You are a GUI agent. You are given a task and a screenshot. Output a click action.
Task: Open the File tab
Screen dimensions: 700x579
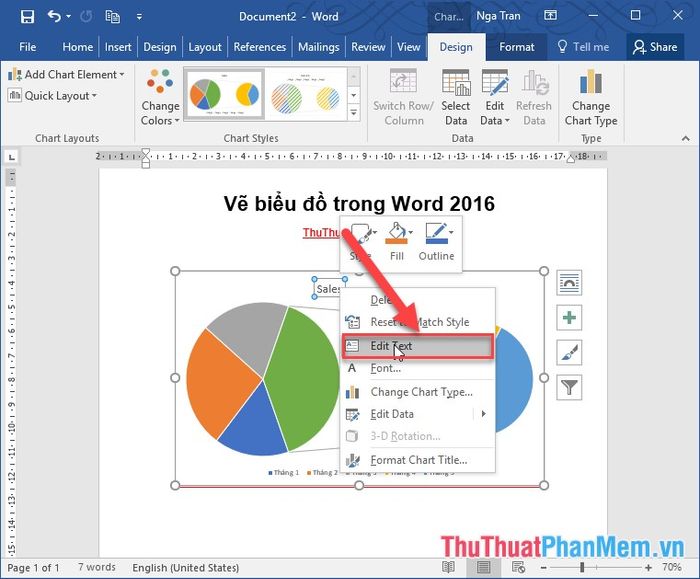pos(28,47)
